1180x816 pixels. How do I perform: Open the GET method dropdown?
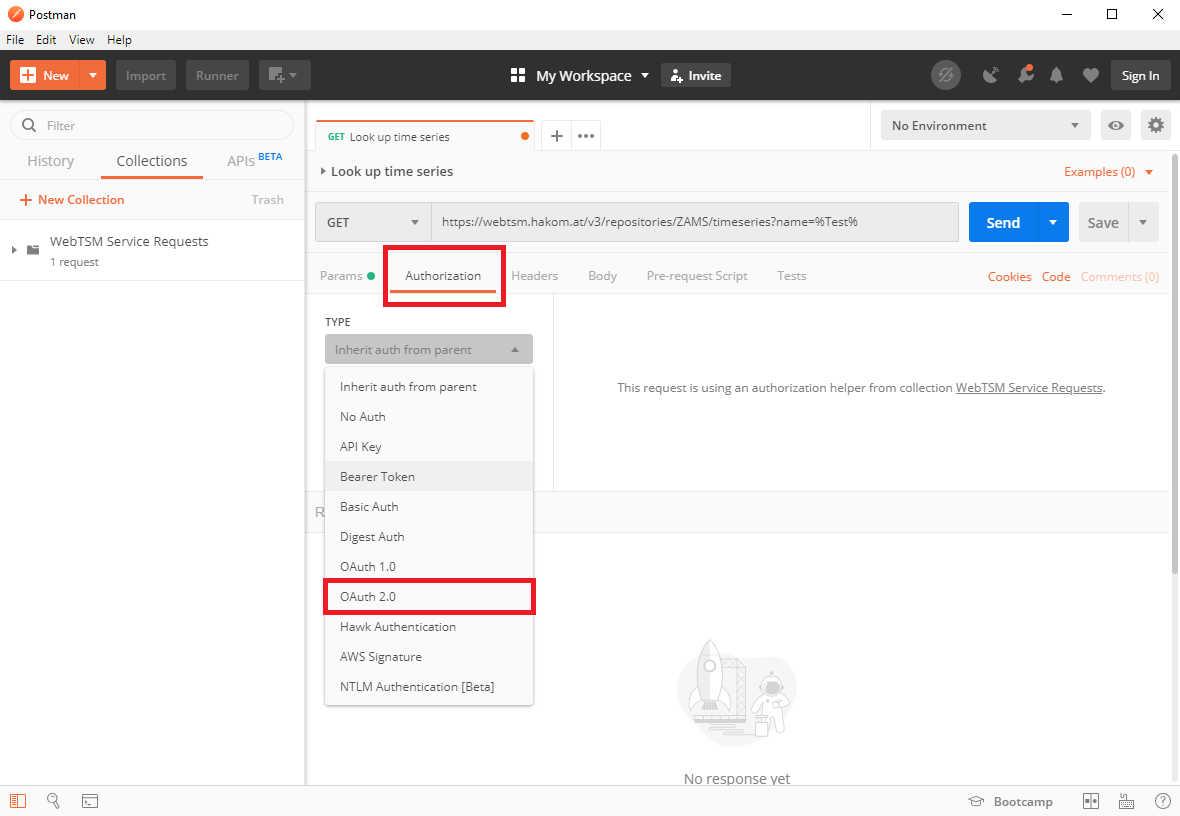[x=373, y=222]
